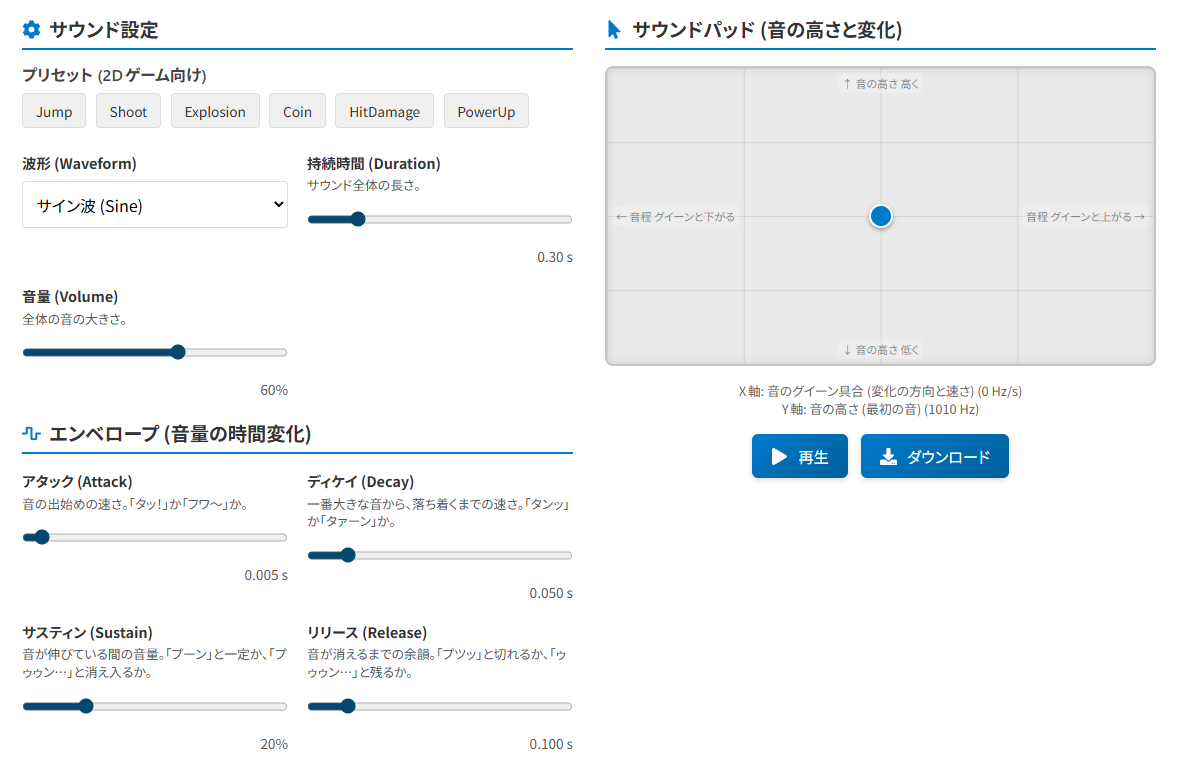The width and height of the screenshot is (1180, 770).
Task: Click the gear icon beside サウンド設定
Action: [32, 30]
